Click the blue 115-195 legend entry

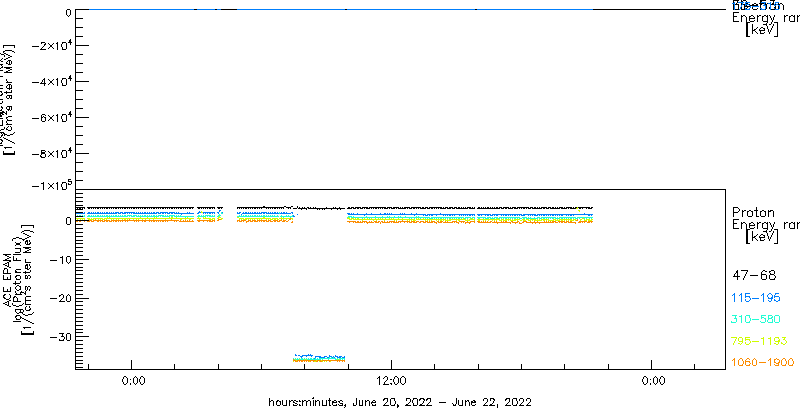[756, 298]
